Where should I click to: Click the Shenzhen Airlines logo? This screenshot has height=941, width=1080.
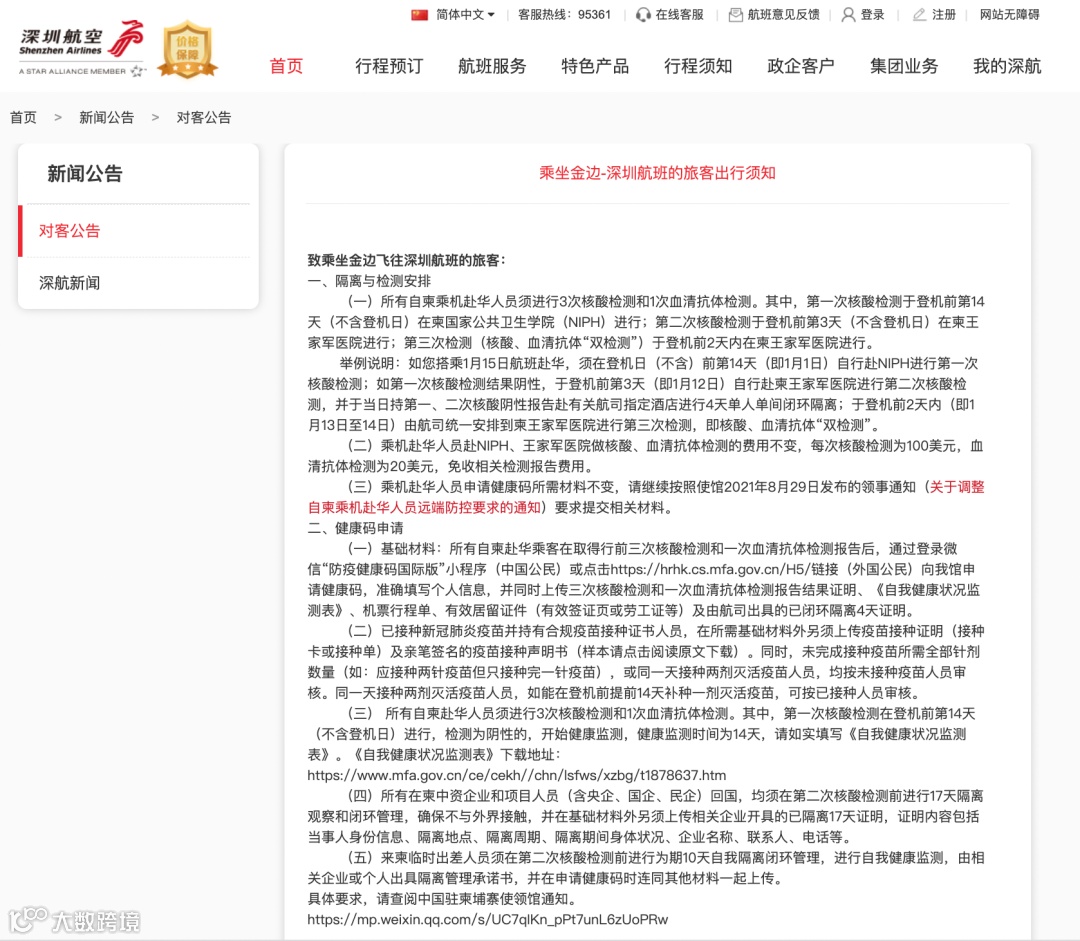point(82,48)
